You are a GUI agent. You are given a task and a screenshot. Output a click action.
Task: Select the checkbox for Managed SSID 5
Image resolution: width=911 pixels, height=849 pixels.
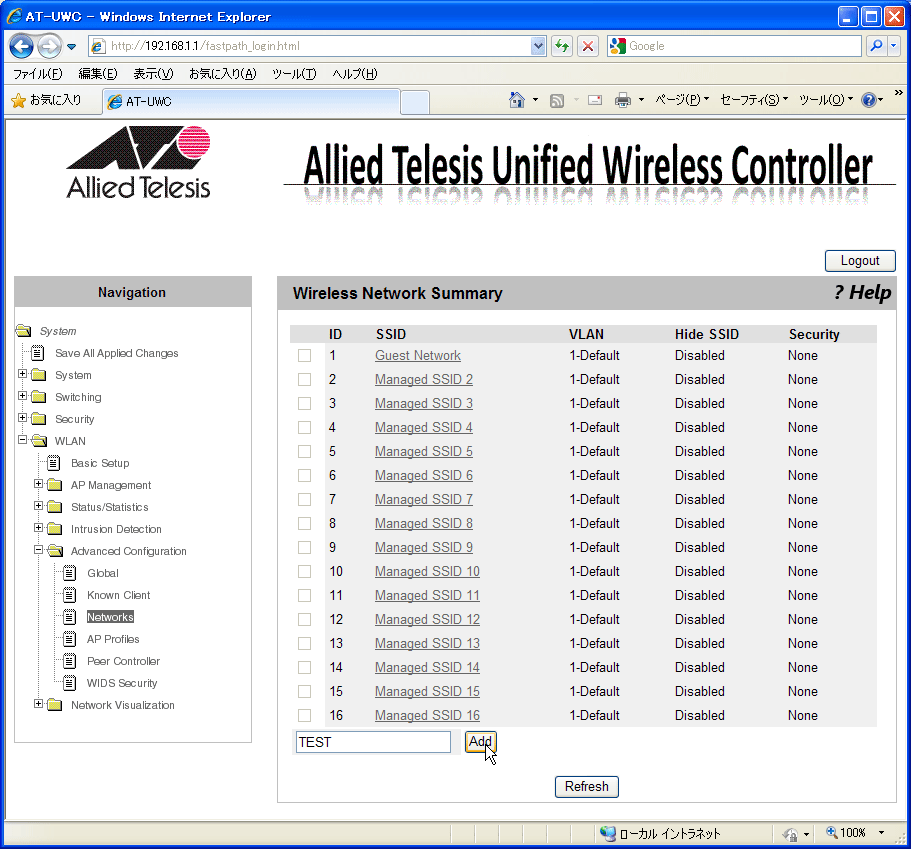click(x=304, y=452)
